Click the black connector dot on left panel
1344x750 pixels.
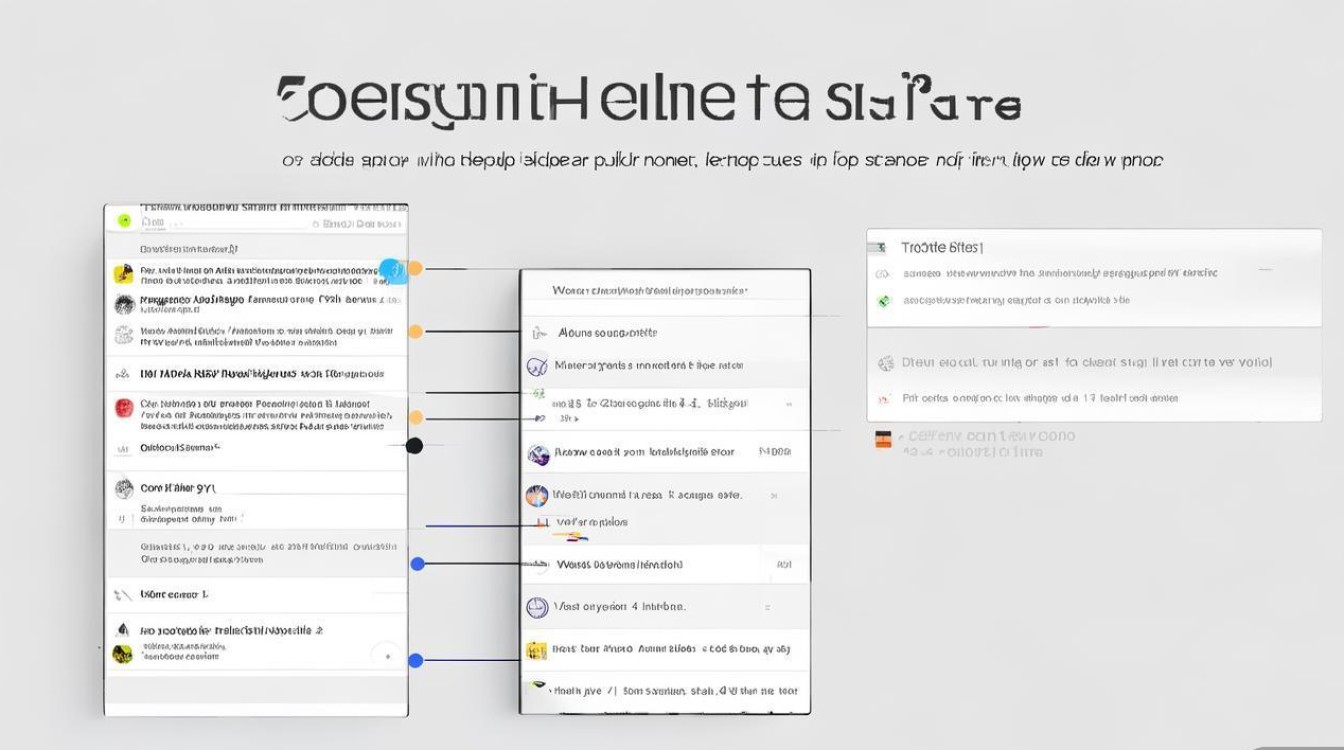[x=414, y=446]
